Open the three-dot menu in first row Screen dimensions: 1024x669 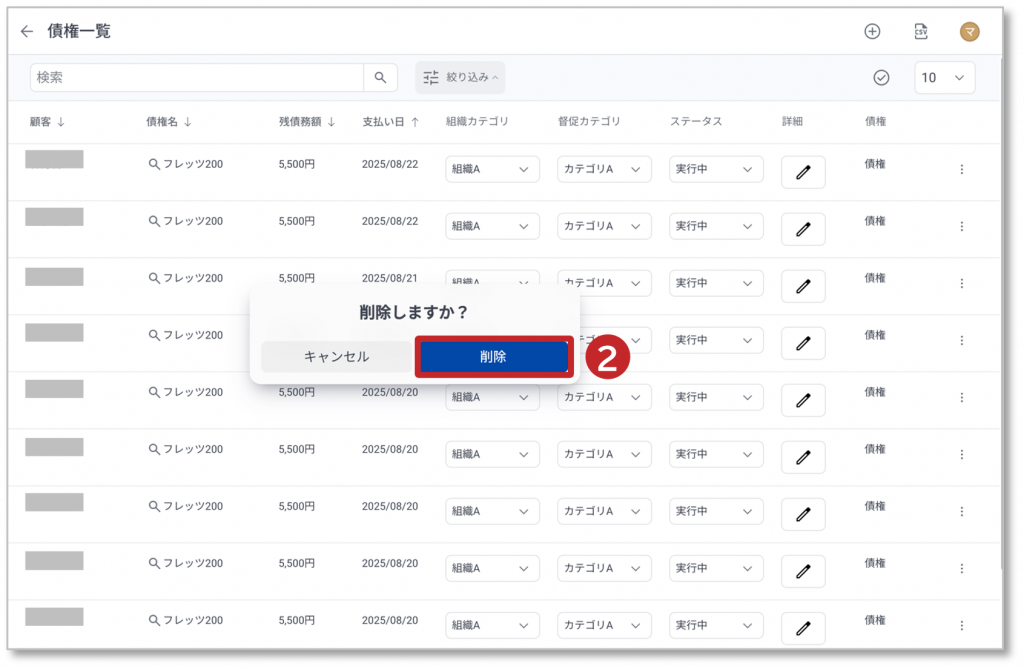coord(962,170)
